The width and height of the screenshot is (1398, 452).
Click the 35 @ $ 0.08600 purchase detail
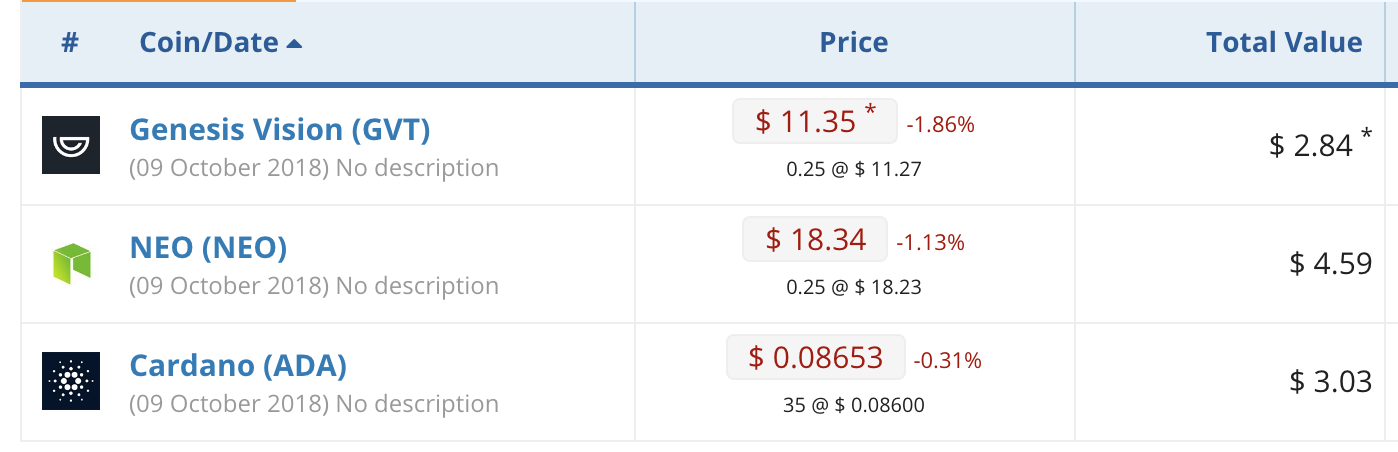(853, 405)
